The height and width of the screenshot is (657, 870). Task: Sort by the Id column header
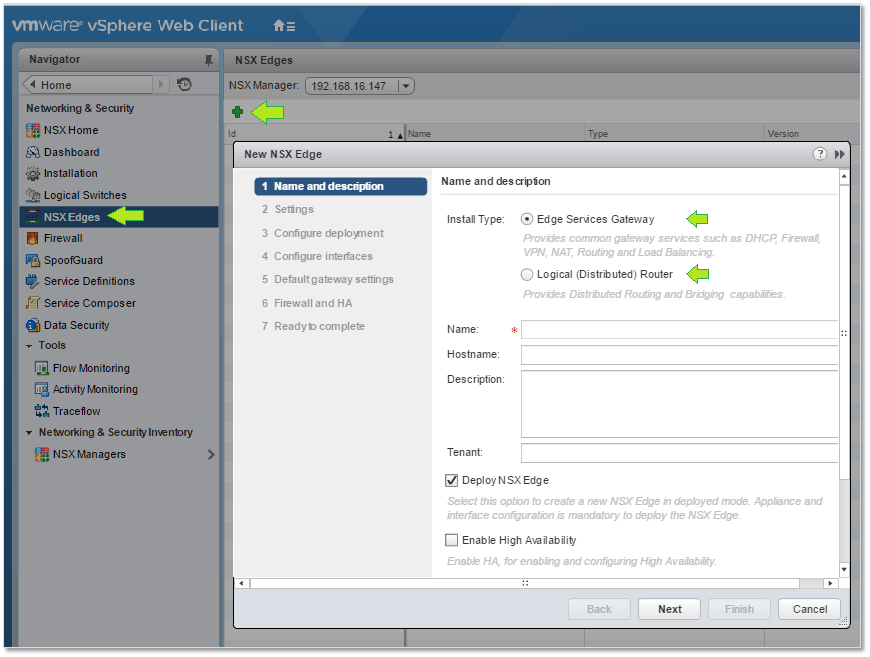pyautogui.click(x=315, y=134)
